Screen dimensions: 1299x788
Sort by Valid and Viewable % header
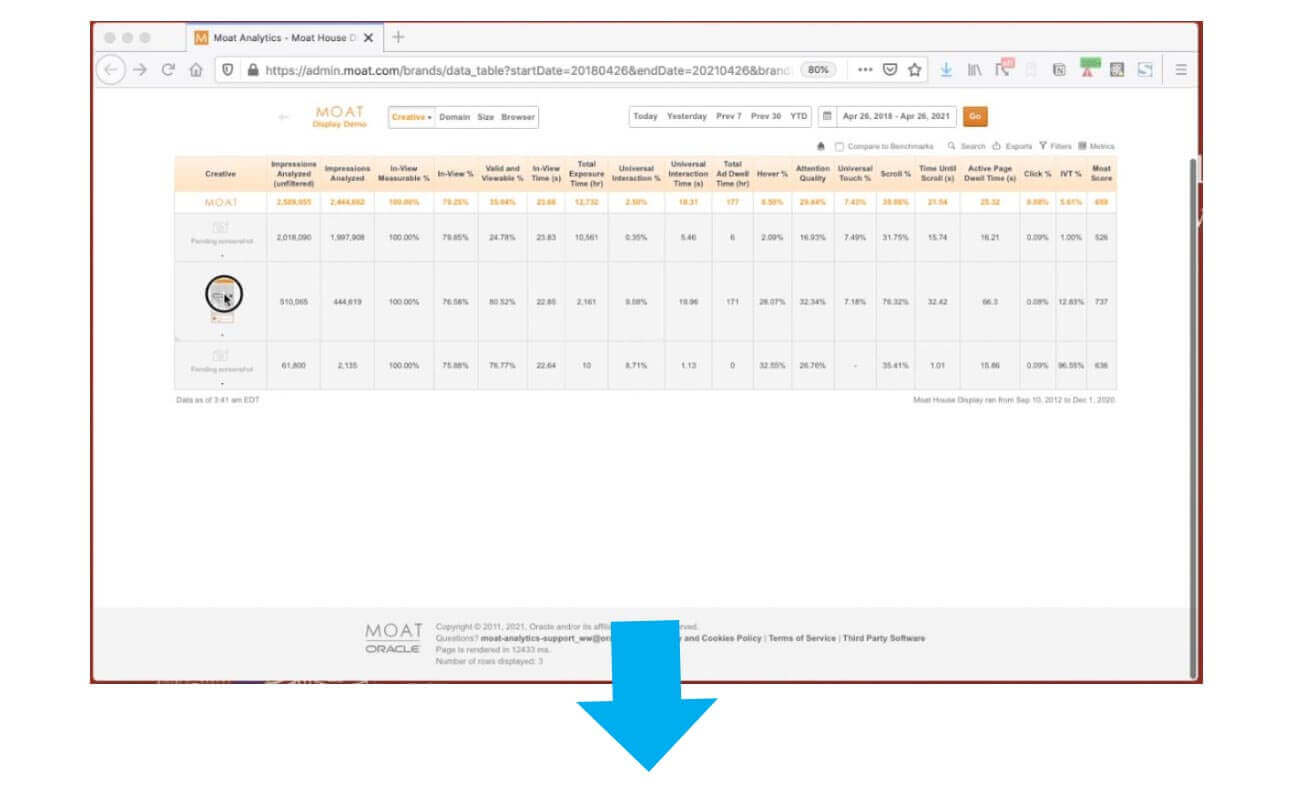[502, 174]
